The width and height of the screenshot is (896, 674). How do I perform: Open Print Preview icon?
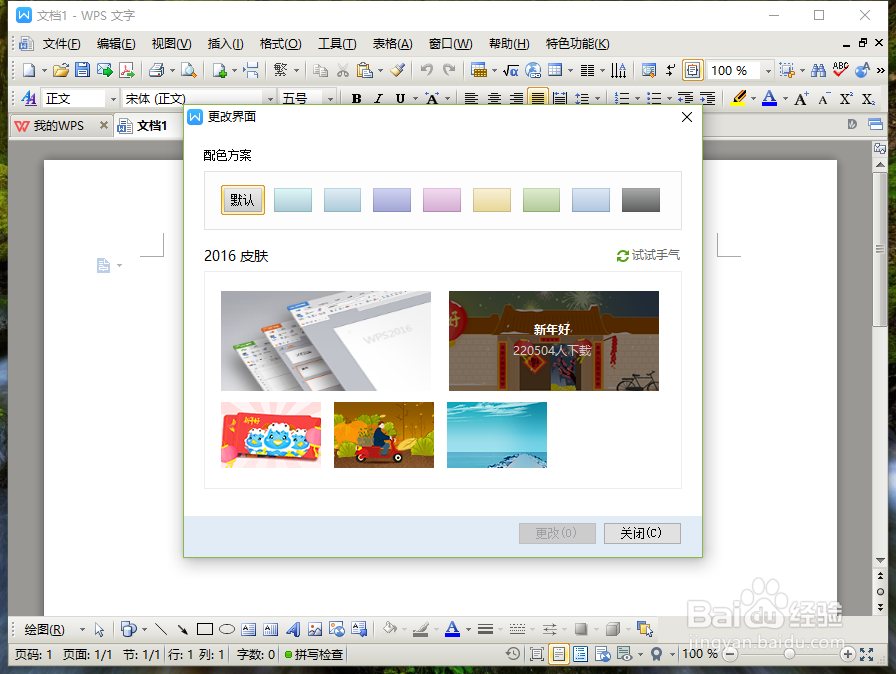click(189, 70)
